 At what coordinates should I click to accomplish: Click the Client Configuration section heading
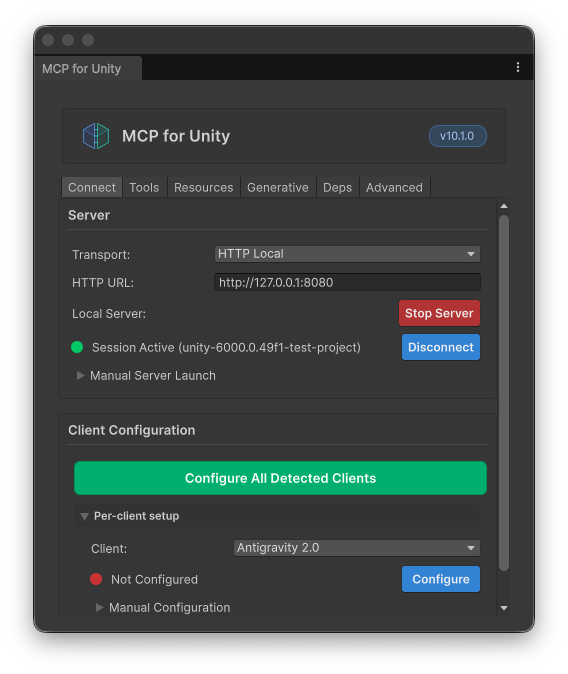point(132,430)
